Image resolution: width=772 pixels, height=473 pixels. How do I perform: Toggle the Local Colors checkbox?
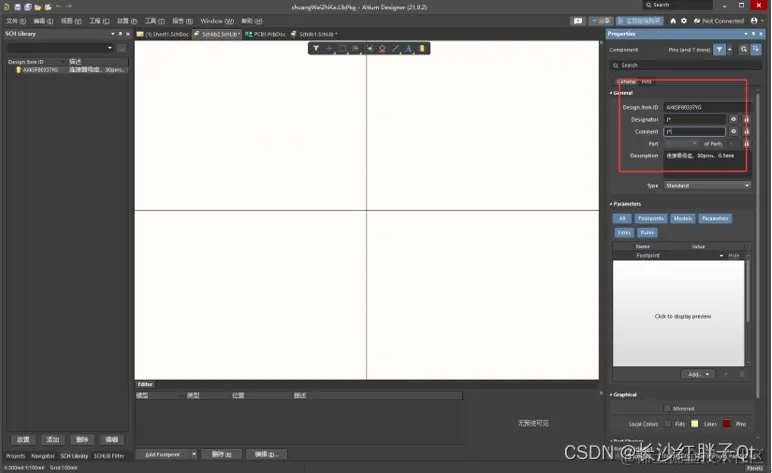click(x=668, y=424)
